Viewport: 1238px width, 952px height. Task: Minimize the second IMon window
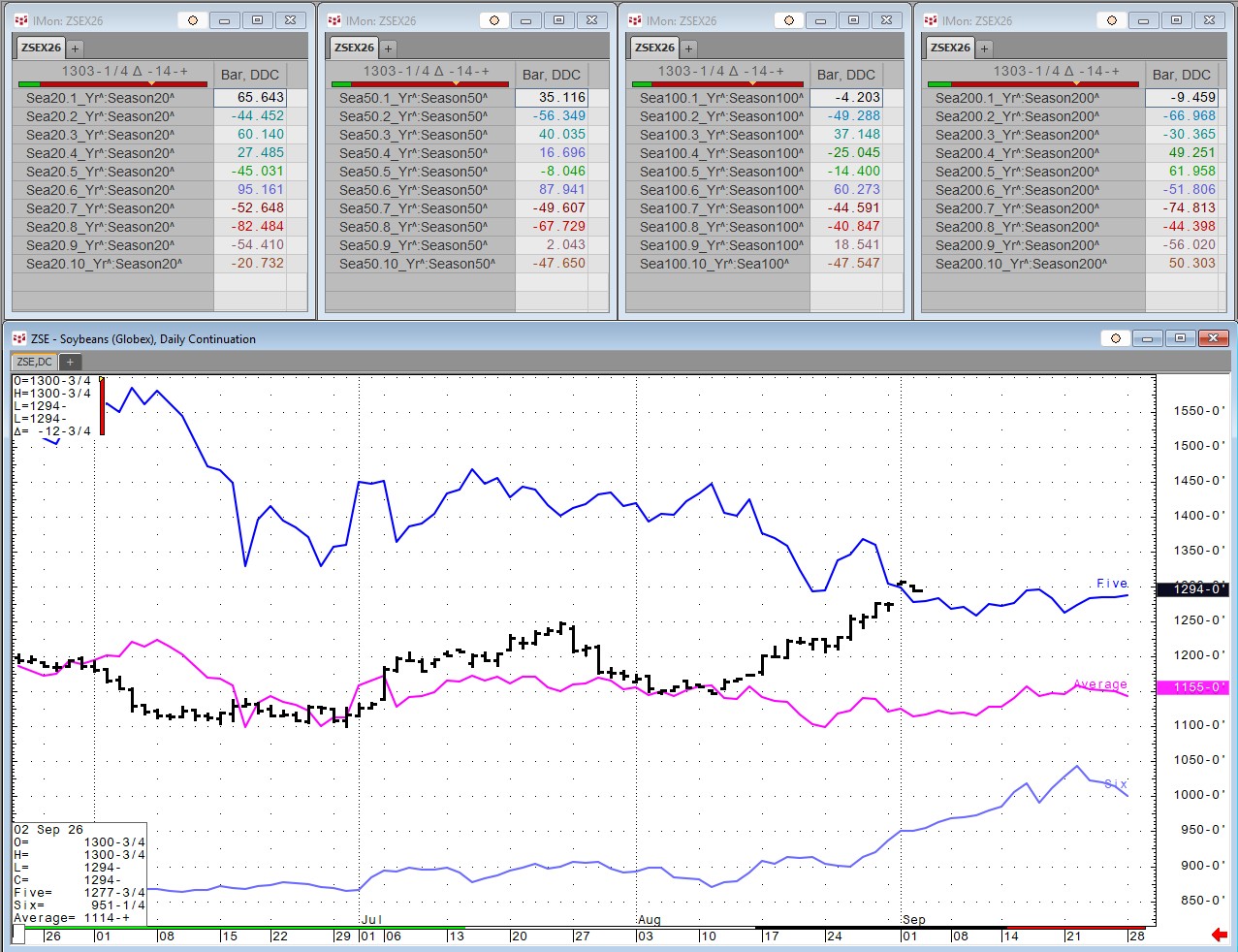coord(526,20)
